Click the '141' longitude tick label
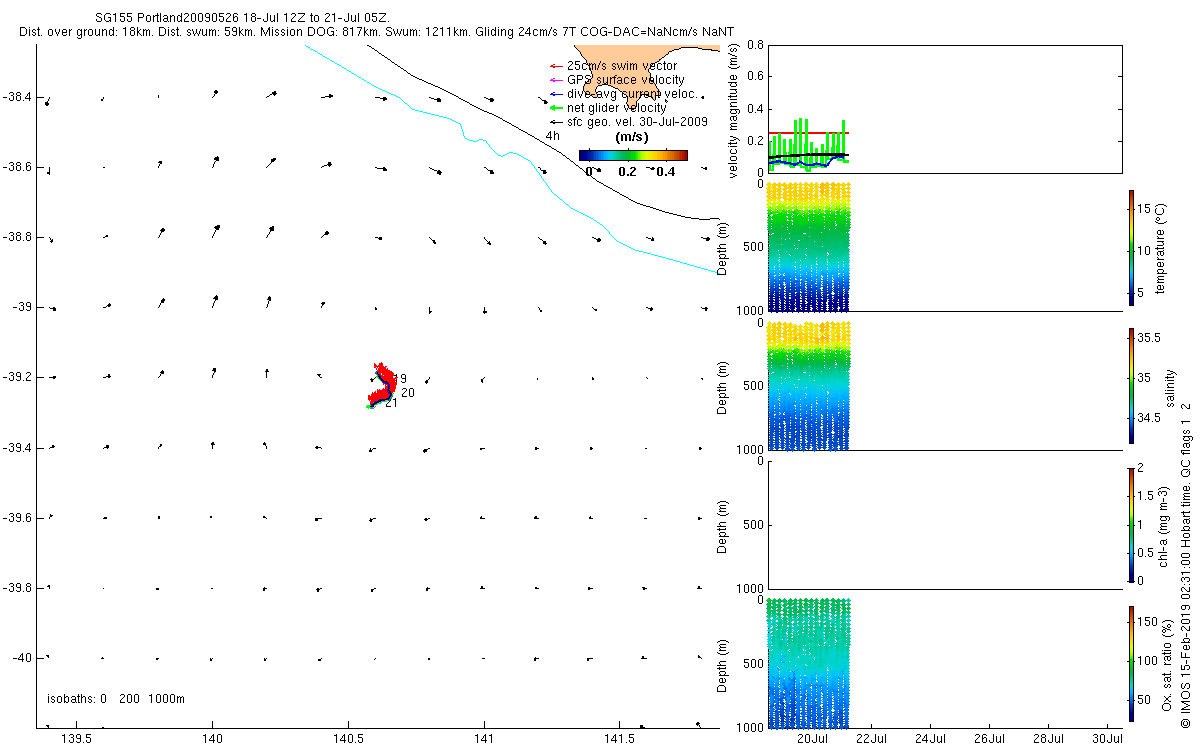Viewport: 1200px width, 750px height. point(484,739)
